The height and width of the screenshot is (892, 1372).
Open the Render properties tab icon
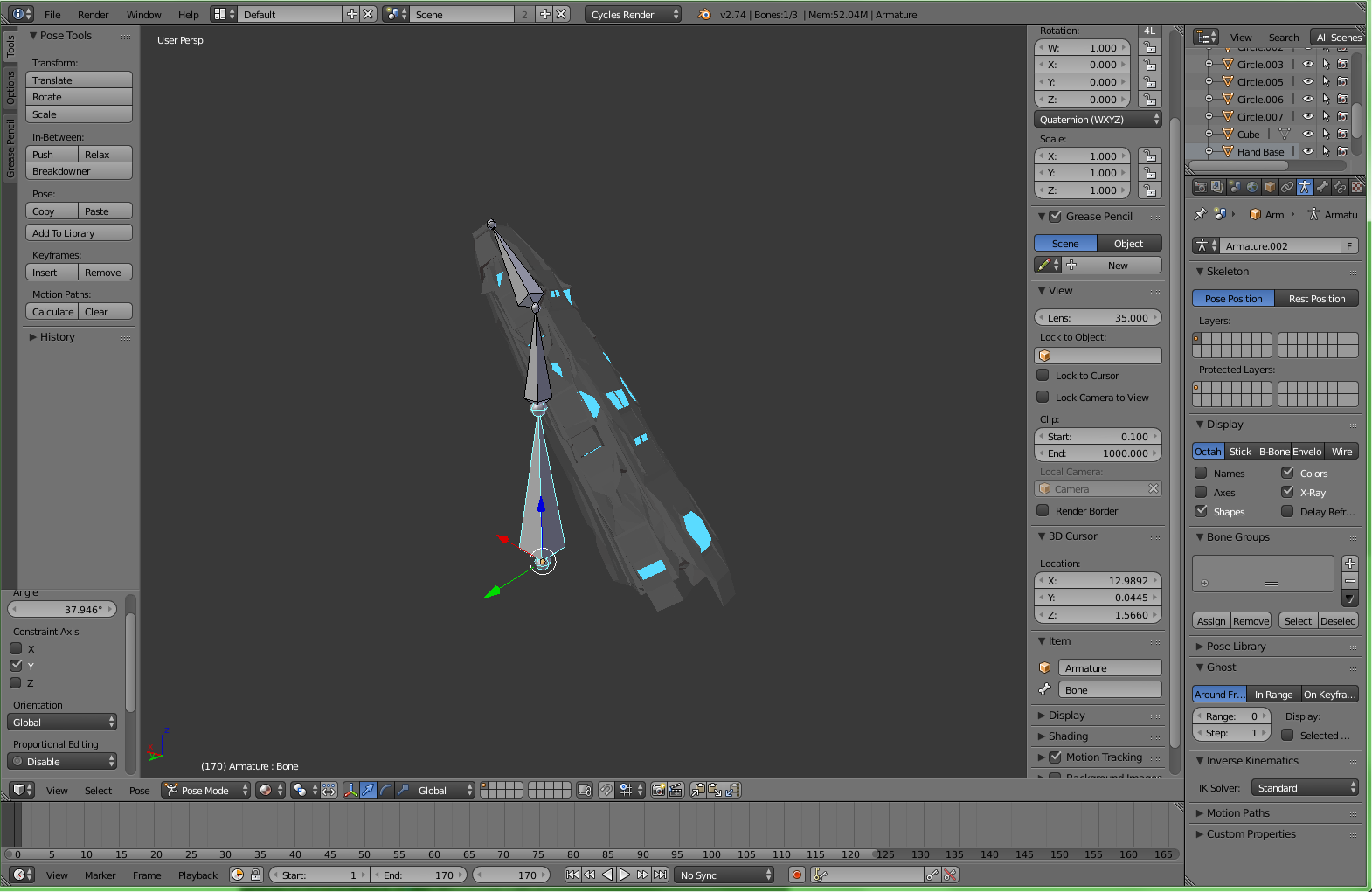pyautogui.click(x=1201, y=187)
